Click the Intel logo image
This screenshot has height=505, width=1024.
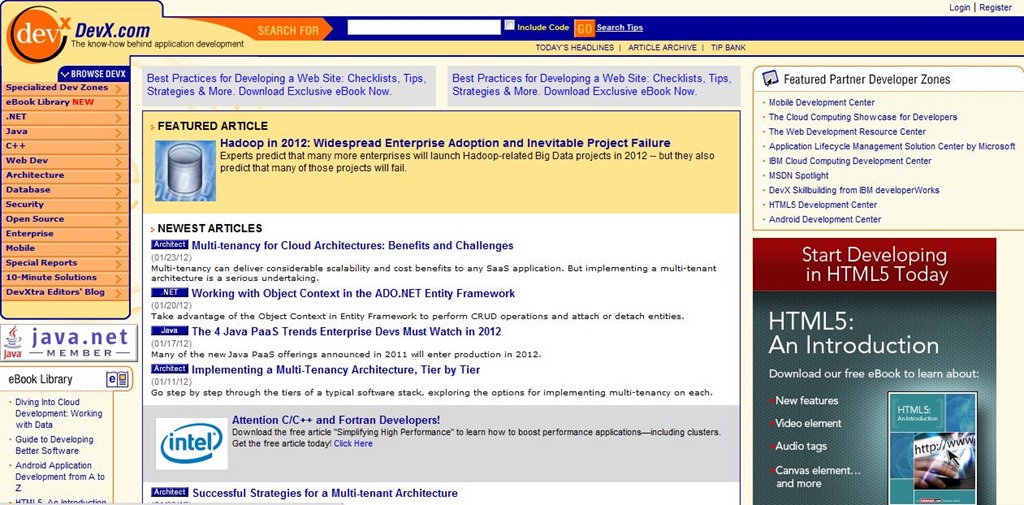point(191,444)
